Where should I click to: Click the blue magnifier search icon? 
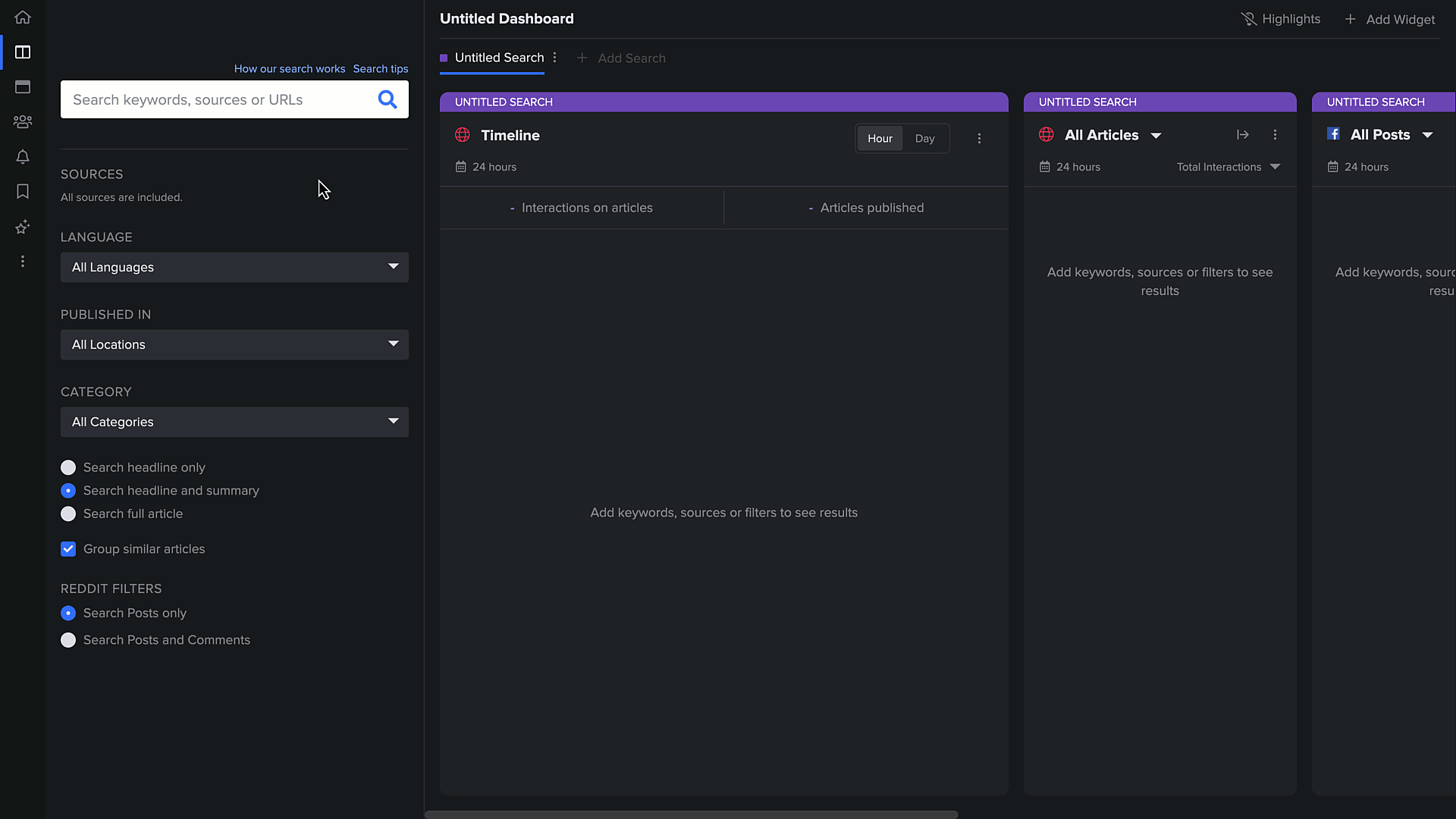coord(388,99)
